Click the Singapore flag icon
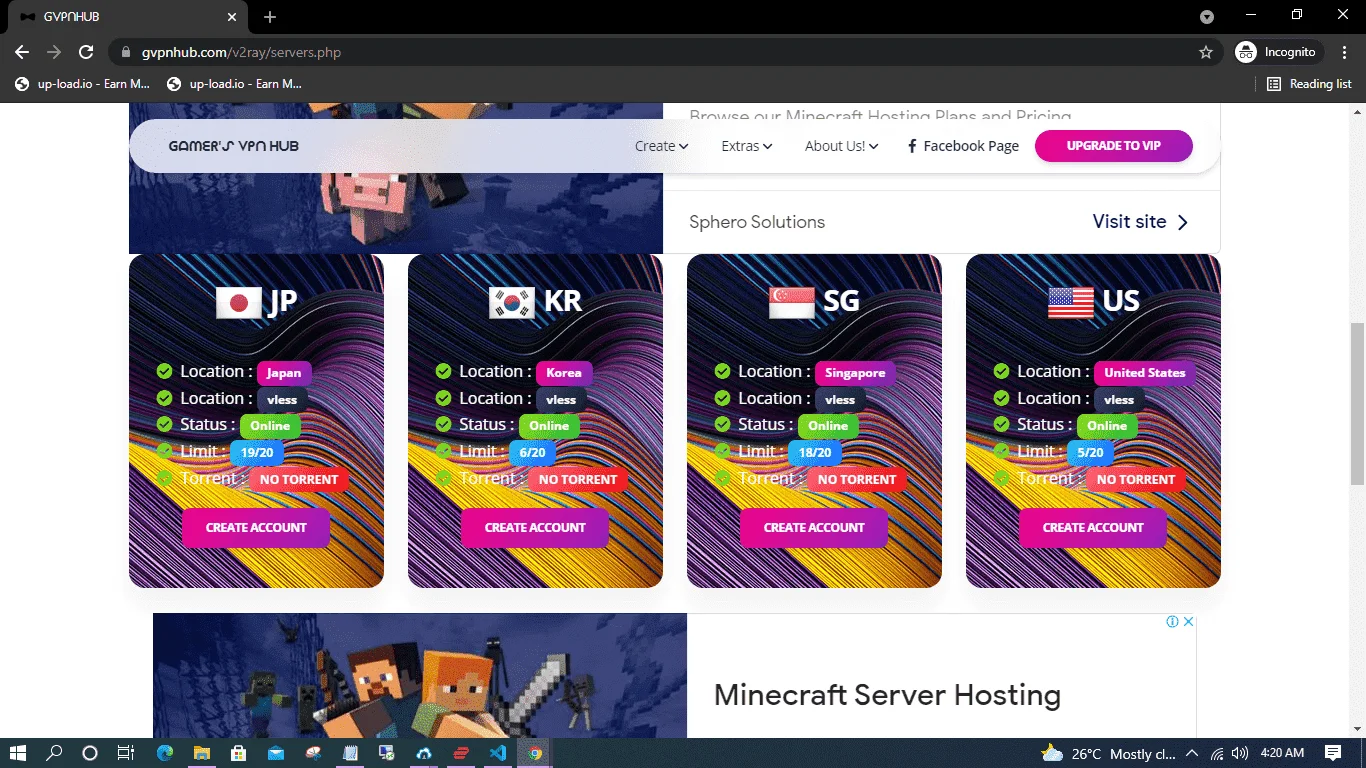 tap(792, 302)
